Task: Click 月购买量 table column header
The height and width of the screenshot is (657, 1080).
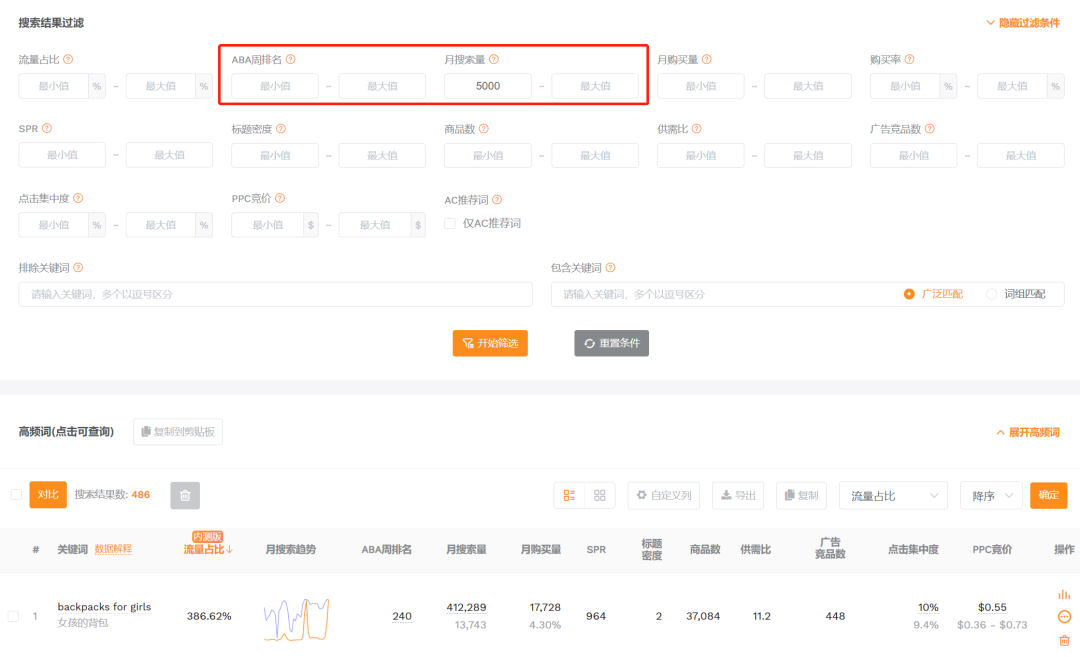Action: (x=541, y=549)
